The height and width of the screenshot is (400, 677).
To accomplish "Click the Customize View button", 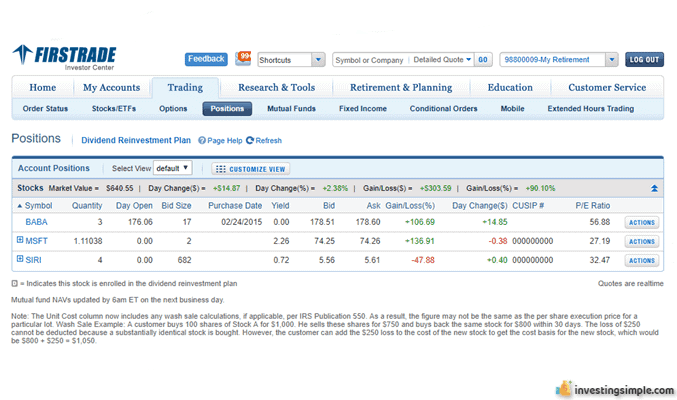I will [251, 169].
